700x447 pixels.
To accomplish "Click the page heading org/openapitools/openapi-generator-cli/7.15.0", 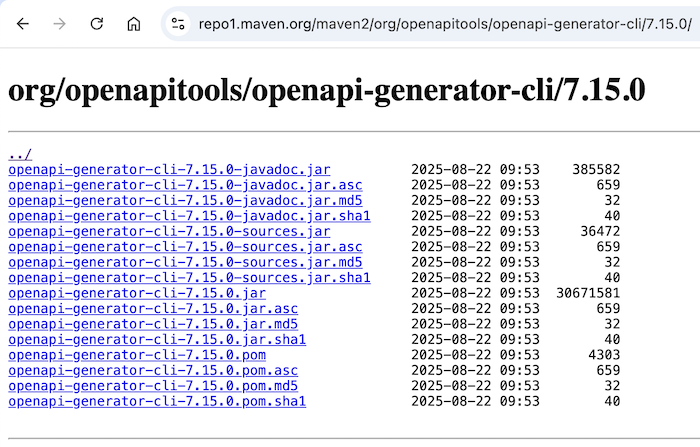I will coord(327,91).
